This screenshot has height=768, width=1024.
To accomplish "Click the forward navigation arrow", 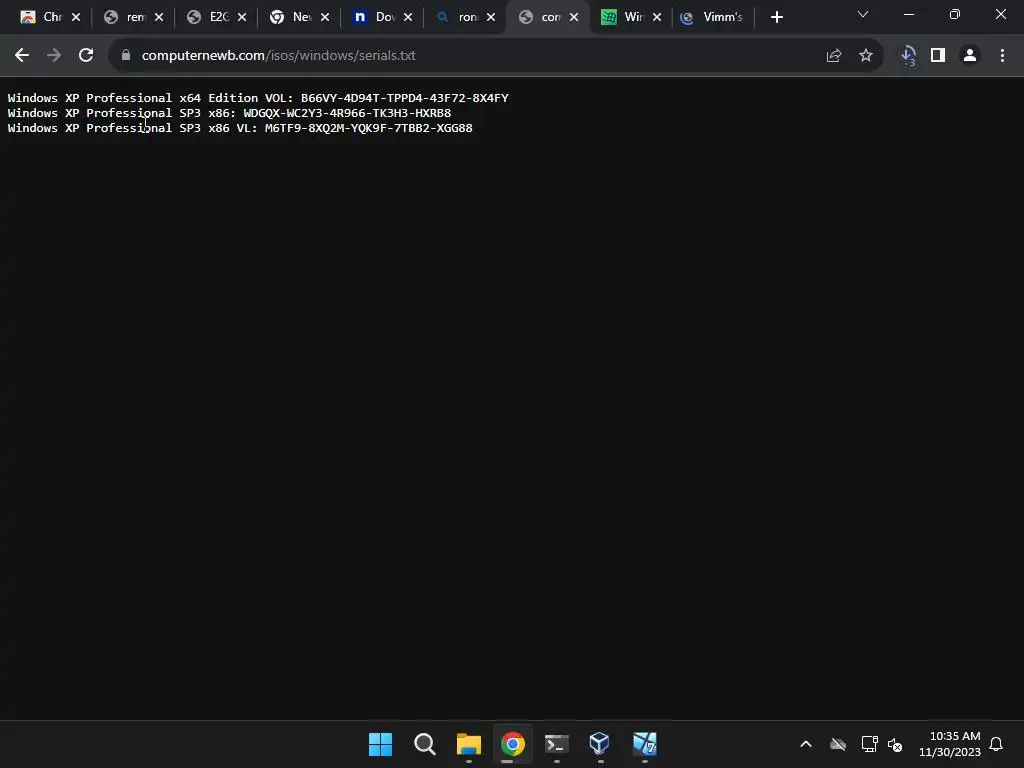I will click(x=54, y=56).
